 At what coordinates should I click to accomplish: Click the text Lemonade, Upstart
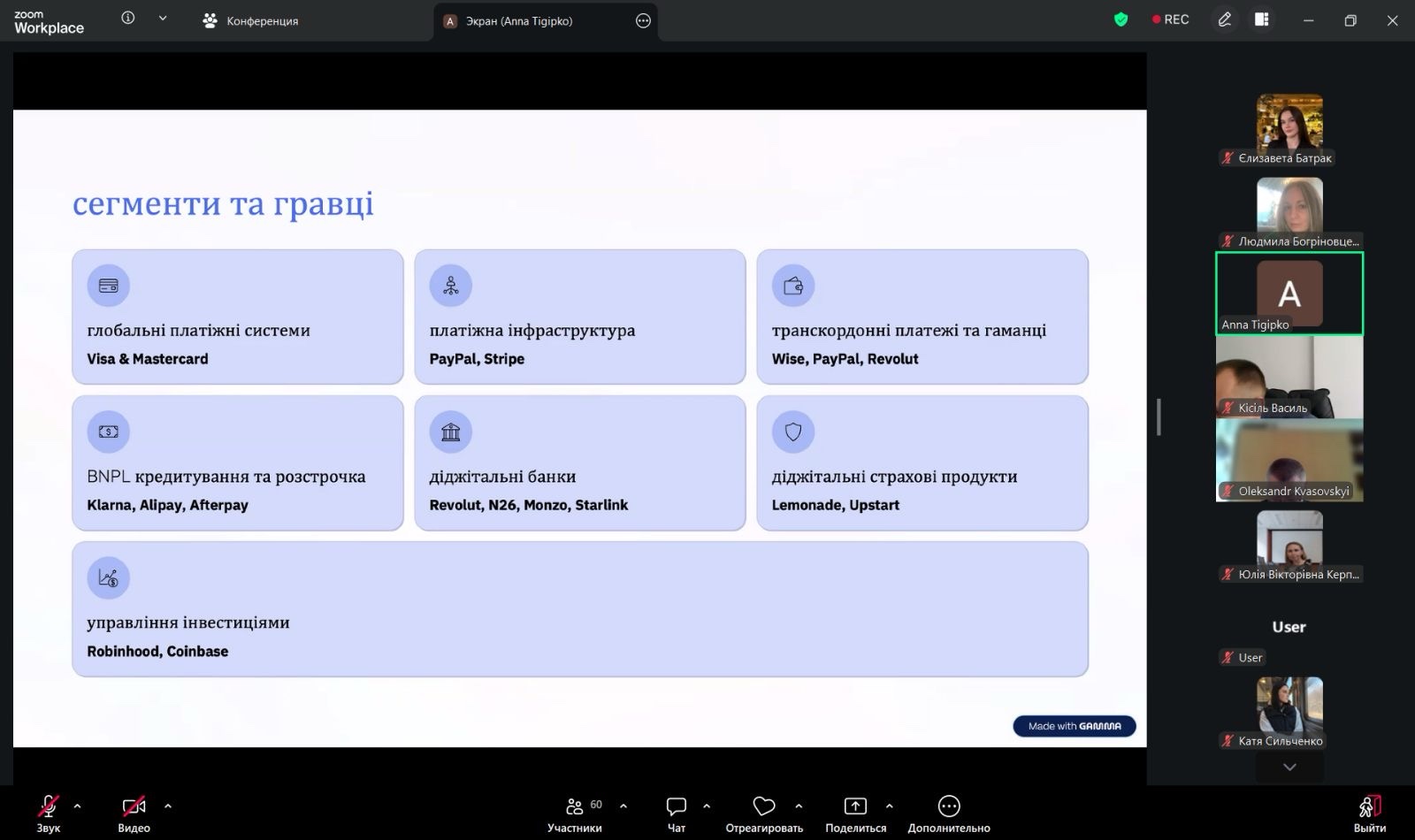[835, 505]
